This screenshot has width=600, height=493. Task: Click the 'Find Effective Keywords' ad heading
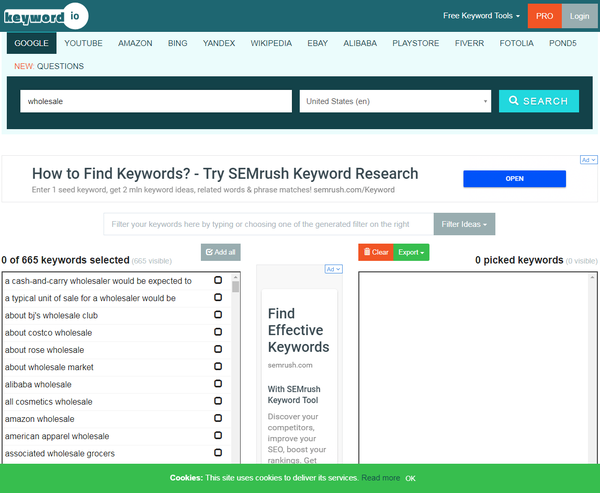tap(298, 330)
